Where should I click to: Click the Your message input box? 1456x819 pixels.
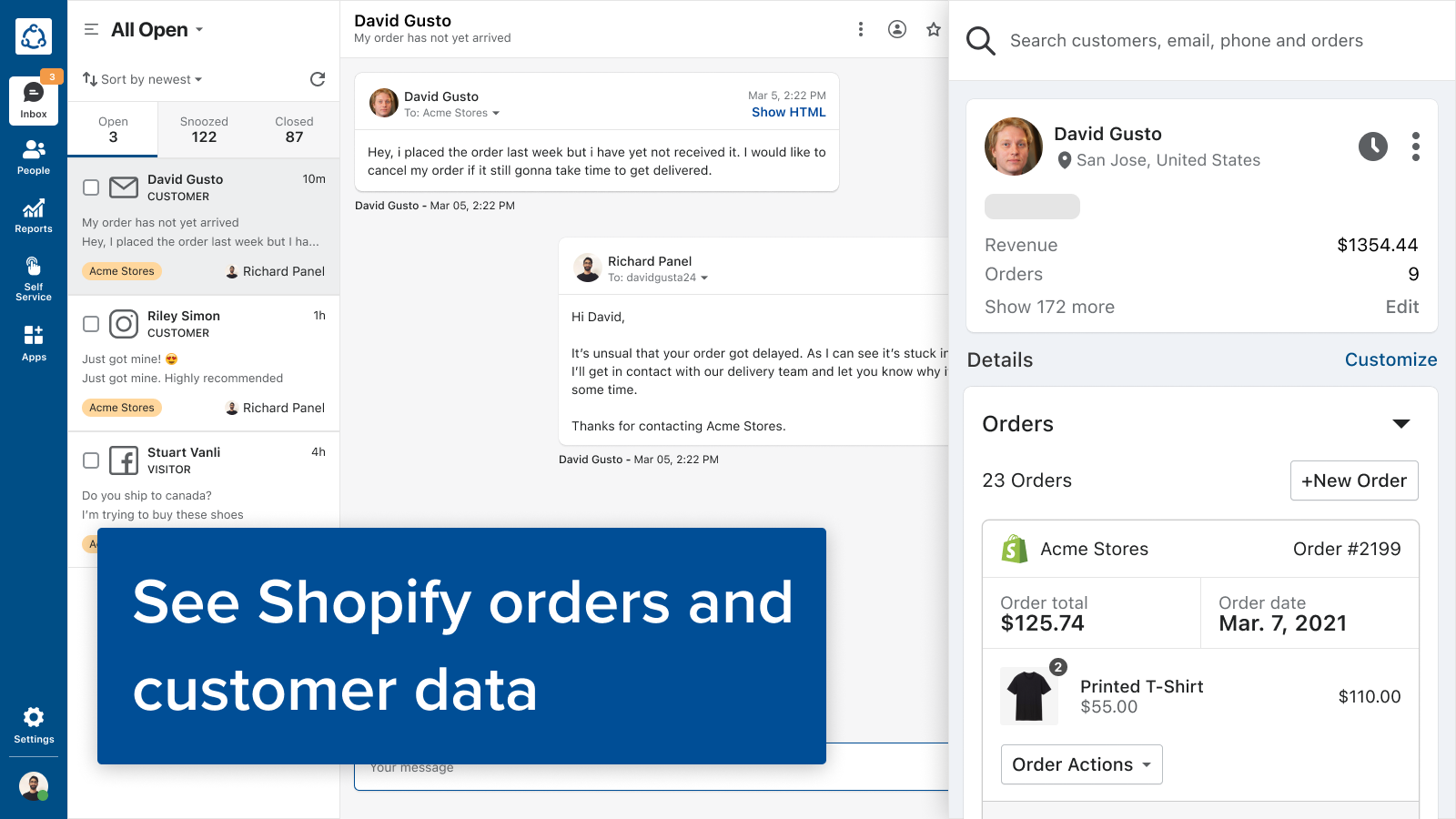[652, 767]
